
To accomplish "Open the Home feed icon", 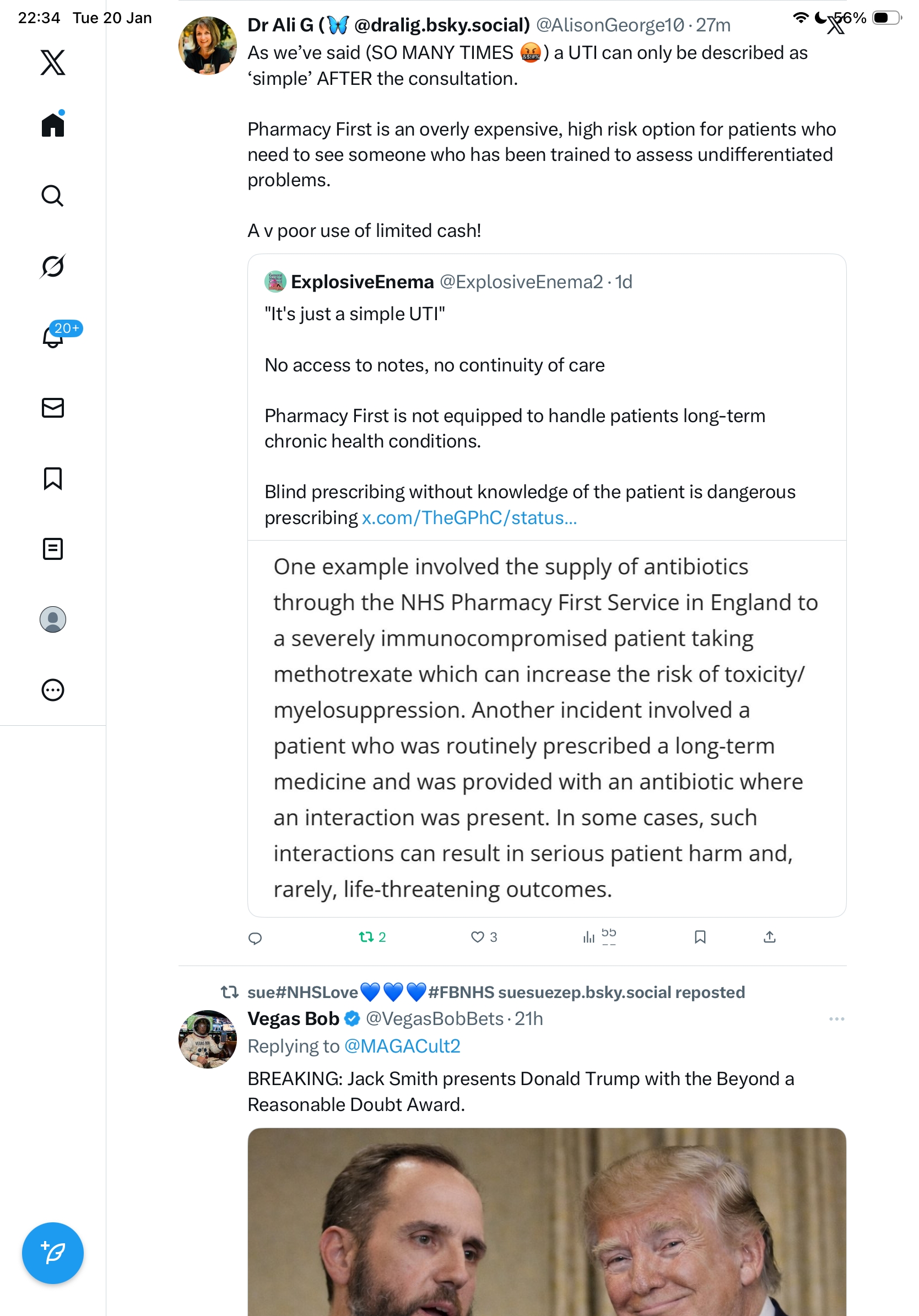I will 53,125.
